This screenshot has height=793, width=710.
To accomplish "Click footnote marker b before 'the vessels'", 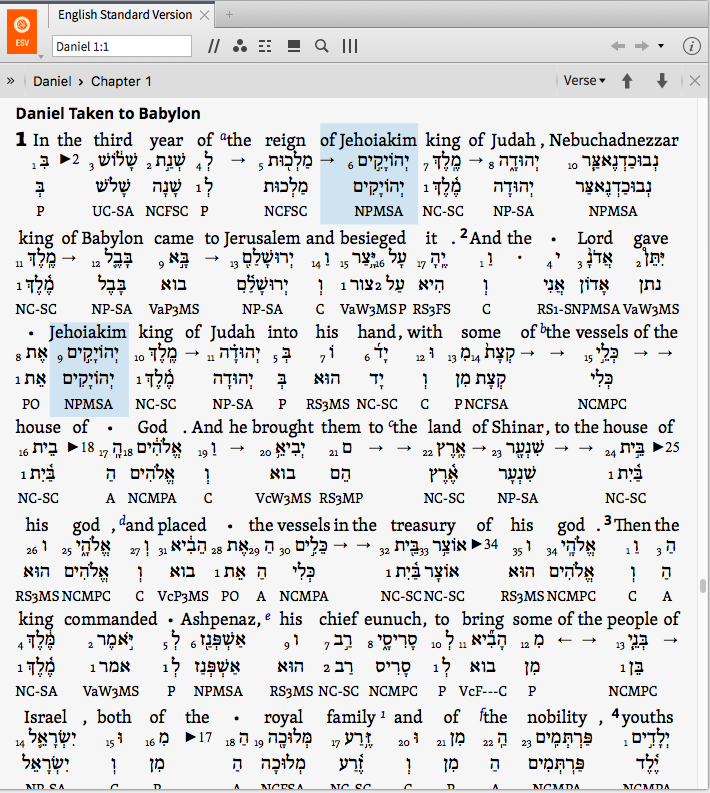I will [x=543, y=329].
